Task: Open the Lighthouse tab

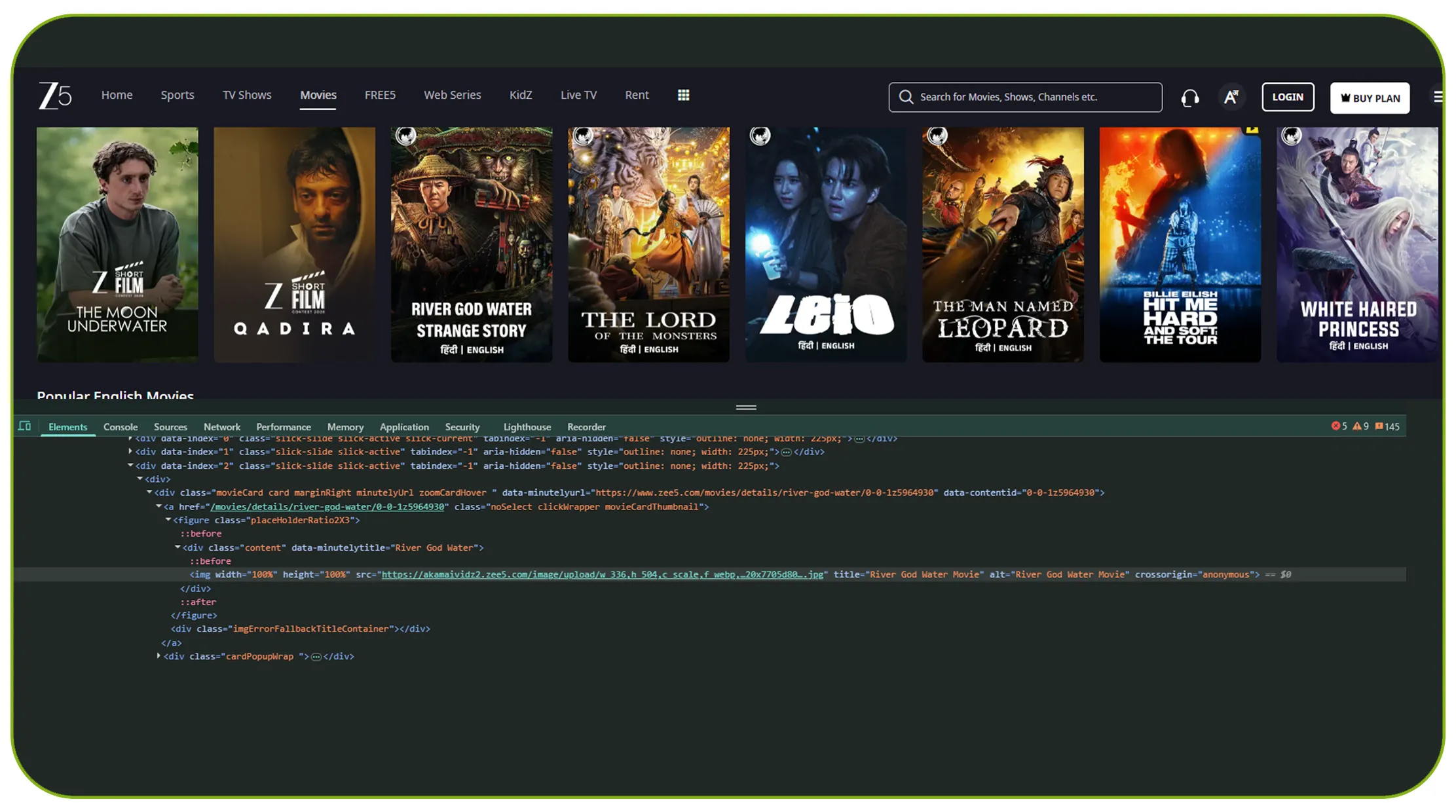Action: [x=527, y=427]
